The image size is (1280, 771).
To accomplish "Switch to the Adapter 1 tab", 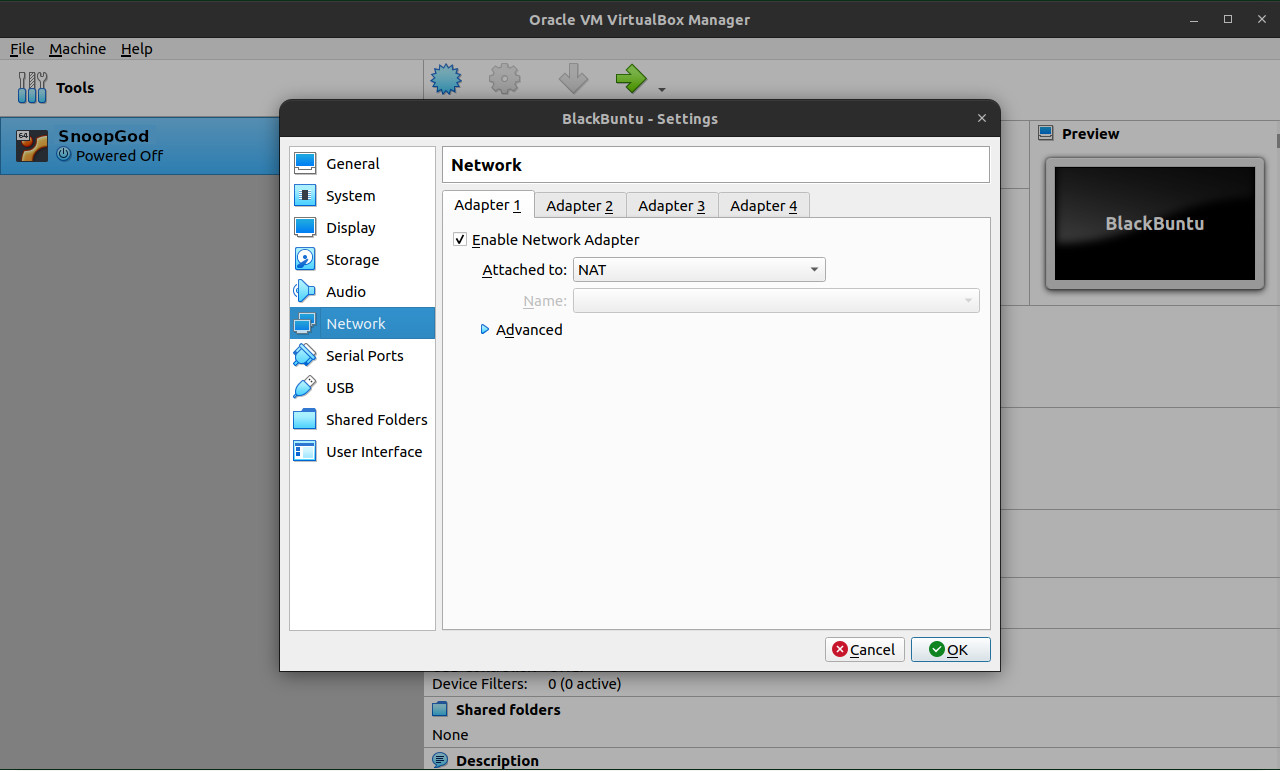I will pyautogui.click(x=488, y=205).
